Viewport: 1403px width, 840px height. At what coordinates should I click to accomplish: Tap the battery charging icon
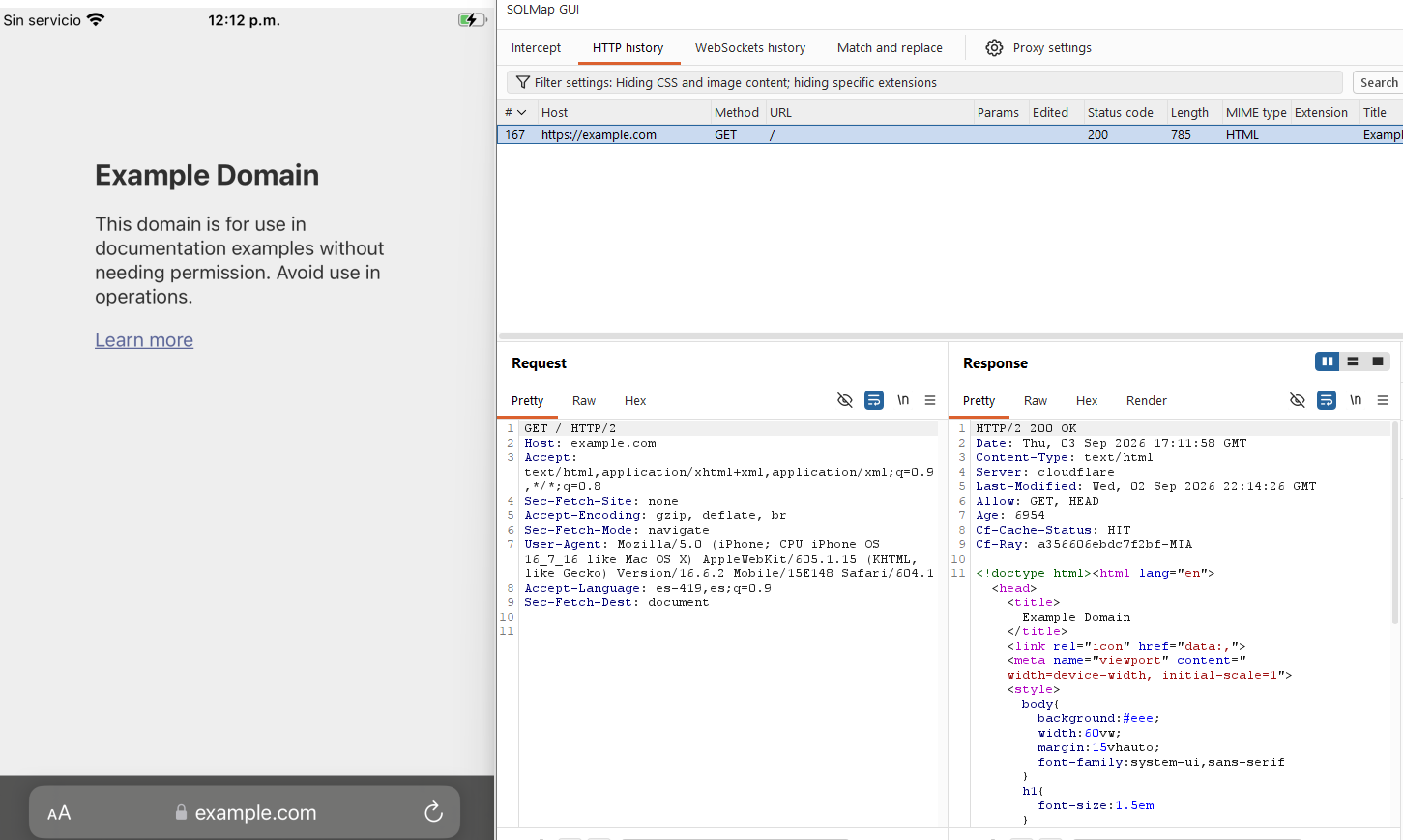pos(472,20)
